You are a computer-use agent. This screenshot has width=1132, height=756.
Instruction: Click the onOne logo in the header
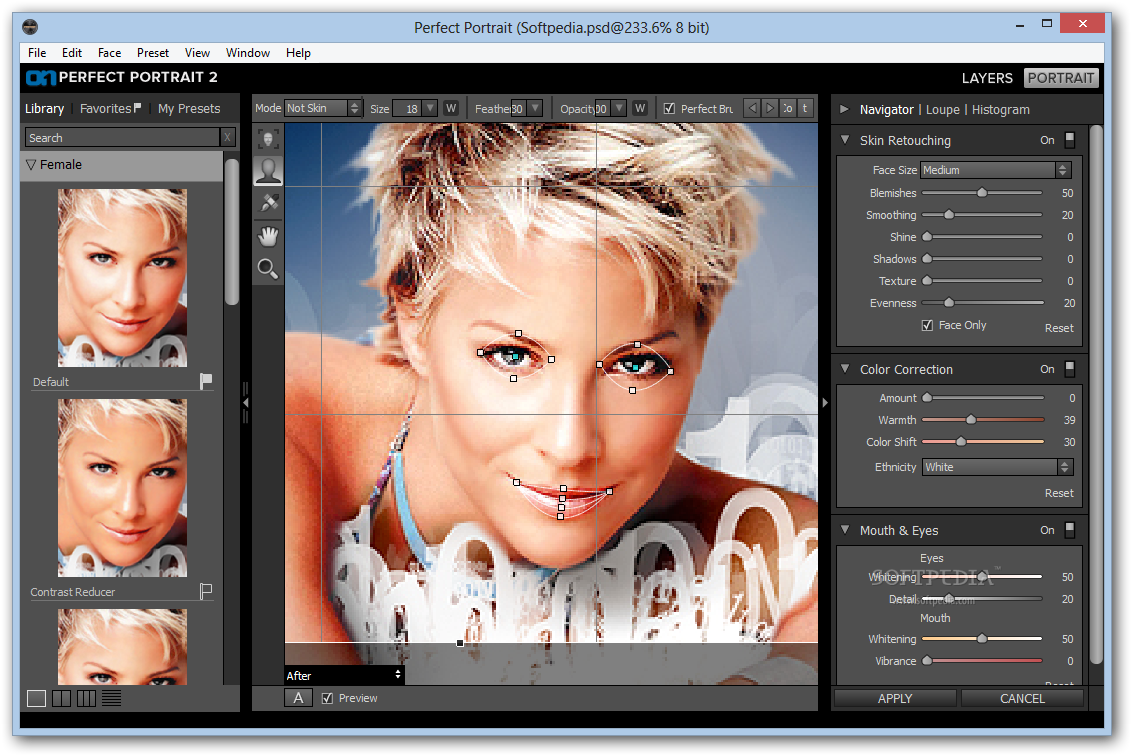click(40, 77)
